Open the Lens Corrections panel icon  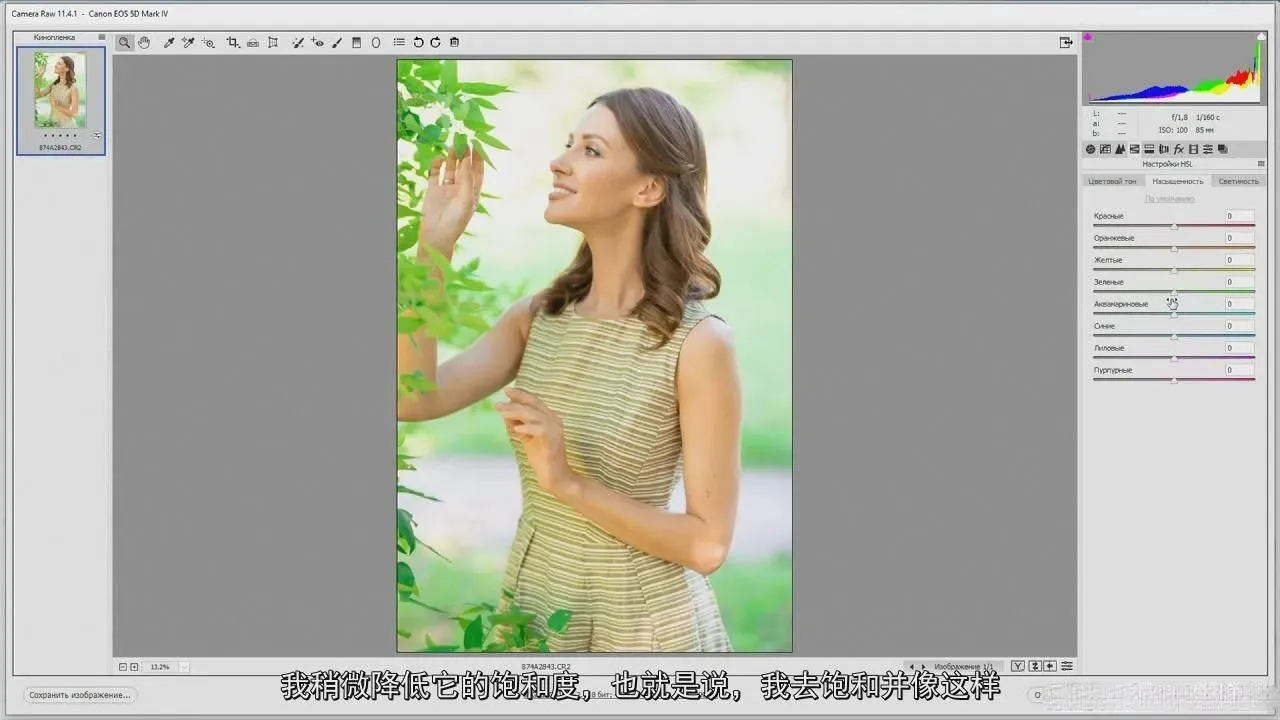[1164, 149]
